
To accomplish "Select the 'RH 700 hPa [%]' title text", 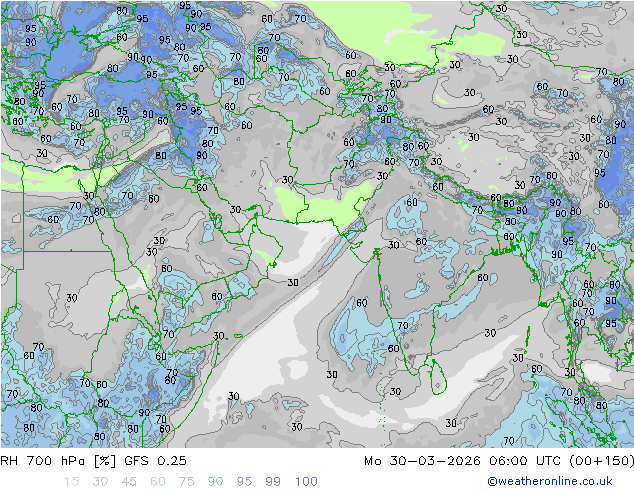I will (58, 461).
